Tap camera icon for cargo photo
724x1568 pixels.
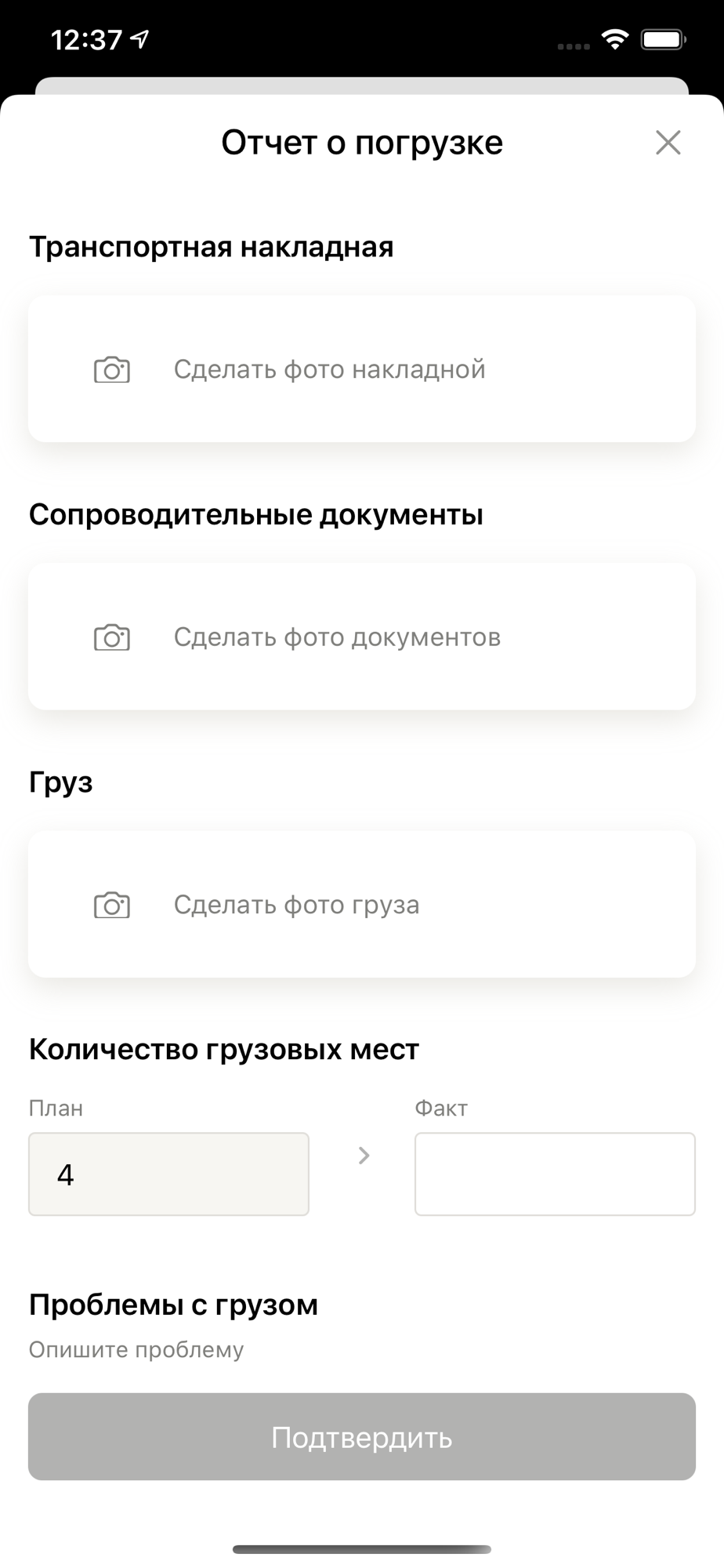tap(112, 905)
